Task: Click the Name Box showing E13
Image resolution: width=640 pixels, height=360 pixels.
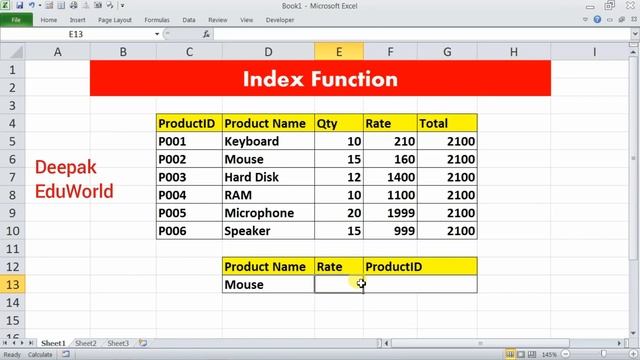Action: pyautogui.click(x=76, y=34)
